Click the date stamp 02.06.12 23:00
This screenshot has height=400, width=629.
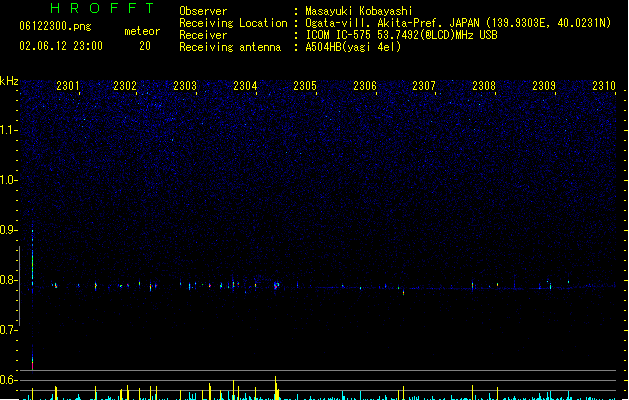click(61, 46)
